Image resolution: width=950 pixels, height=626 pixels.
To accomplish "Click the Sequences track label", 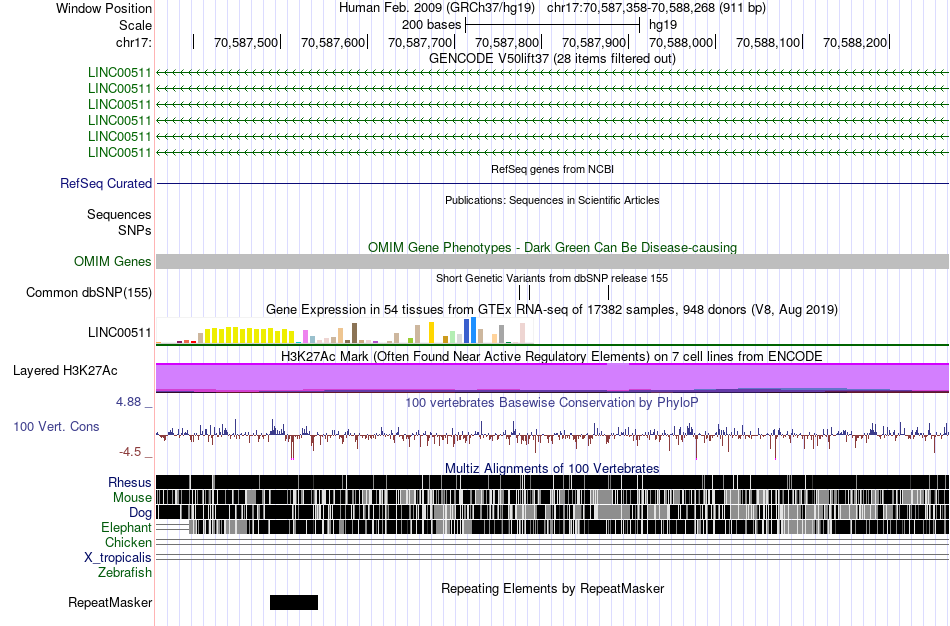I will pos(119,215).
